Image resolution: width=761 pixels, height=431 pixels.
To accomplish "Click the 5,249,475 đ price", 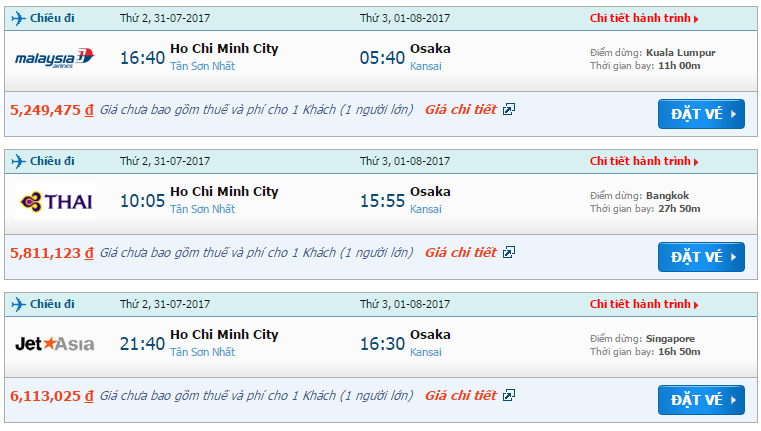I will coord(51,110).
